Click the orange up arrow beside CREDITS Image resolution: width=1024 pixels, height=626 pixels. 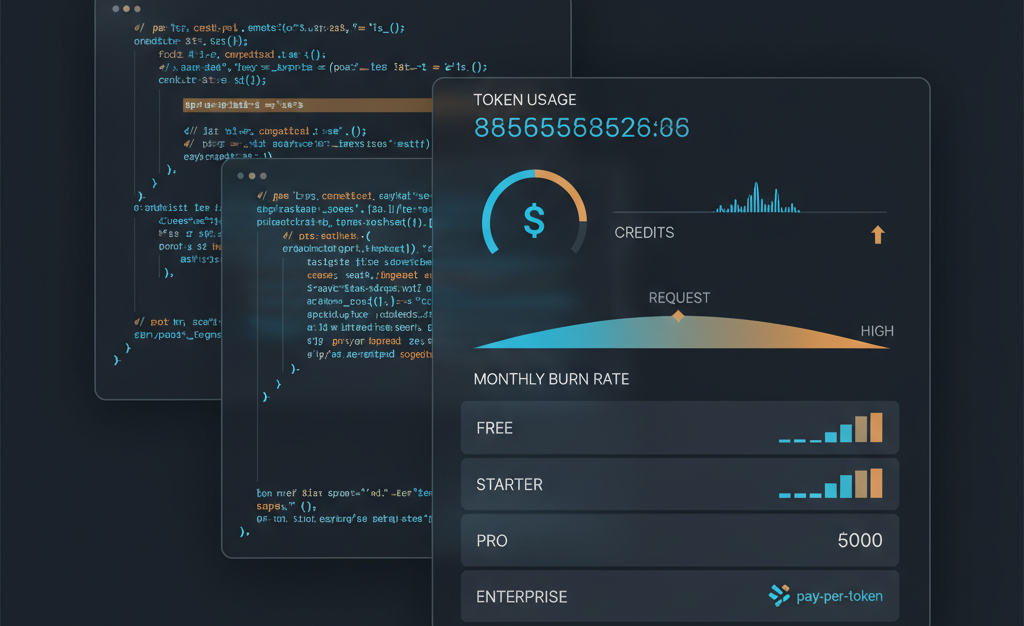click(x=878, y=234)
